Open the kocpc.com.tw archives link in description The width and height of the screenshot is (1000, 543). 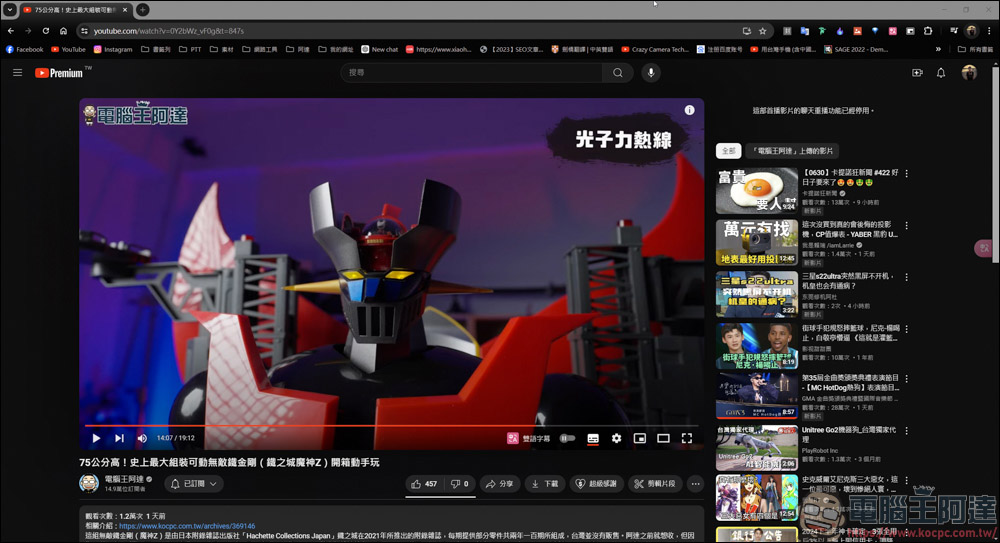(x=187, y=526)
